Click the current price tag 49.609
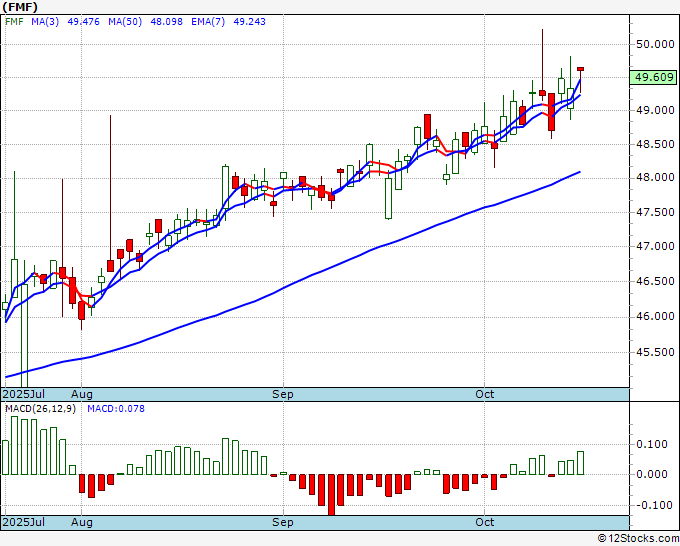The height and width of the screenshot is (546, 680). (x=654, y=77)
